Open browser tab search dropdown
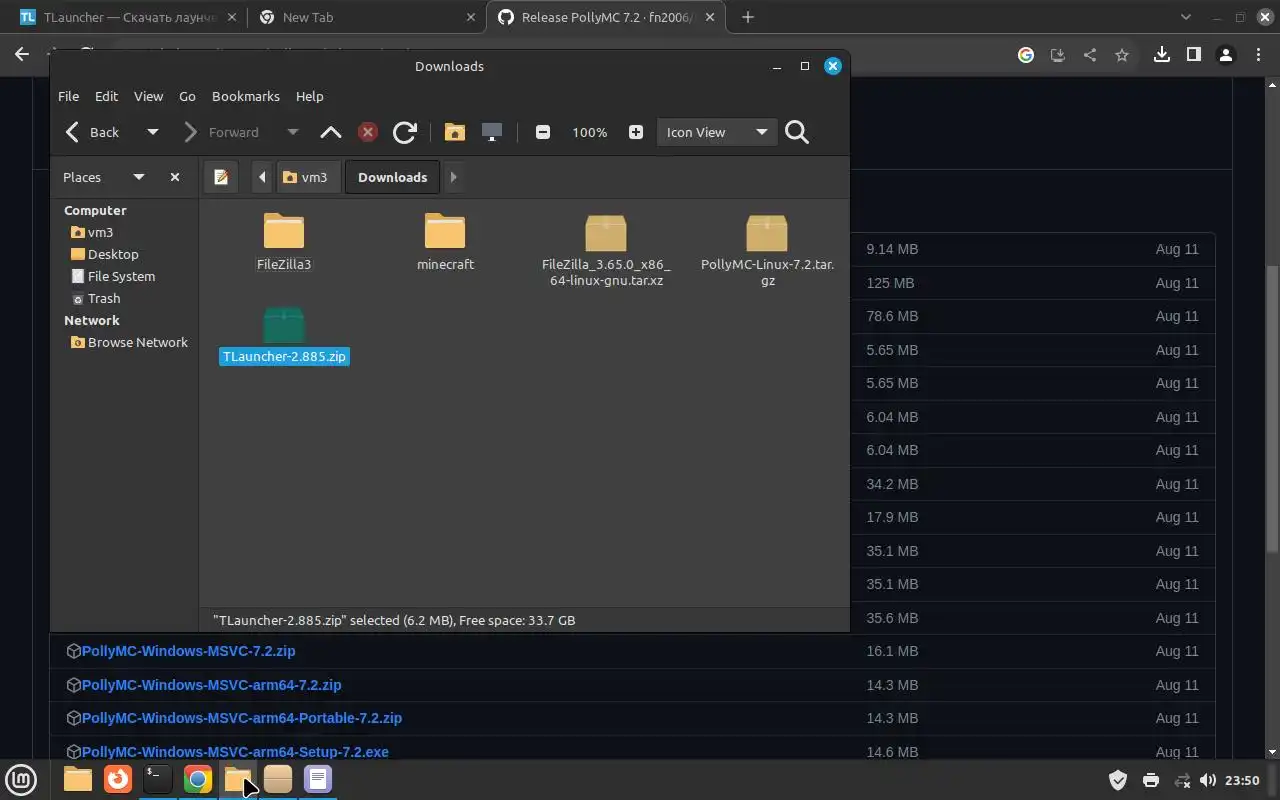The image size is (1280, 800). point(1186,17)
